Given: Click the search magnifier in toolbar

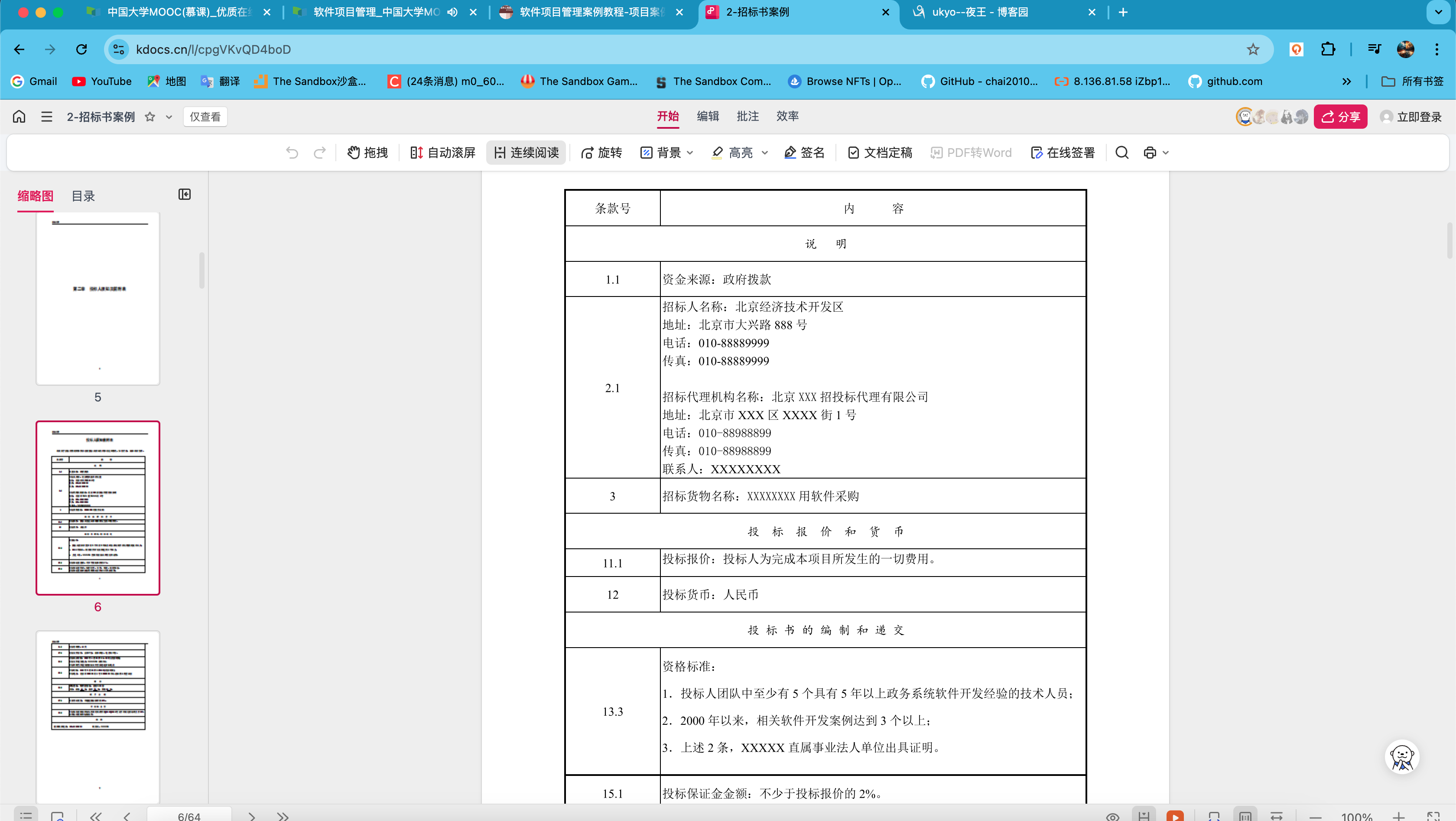Looking at the screenshot, I should tap(1122, 153).
